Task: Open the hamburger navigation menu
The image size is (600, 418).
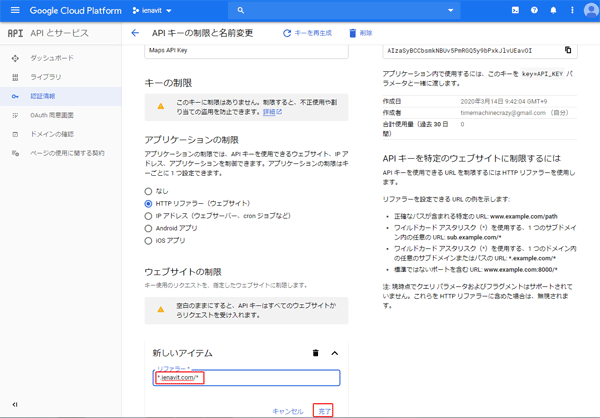Action: tap(15, 10)
